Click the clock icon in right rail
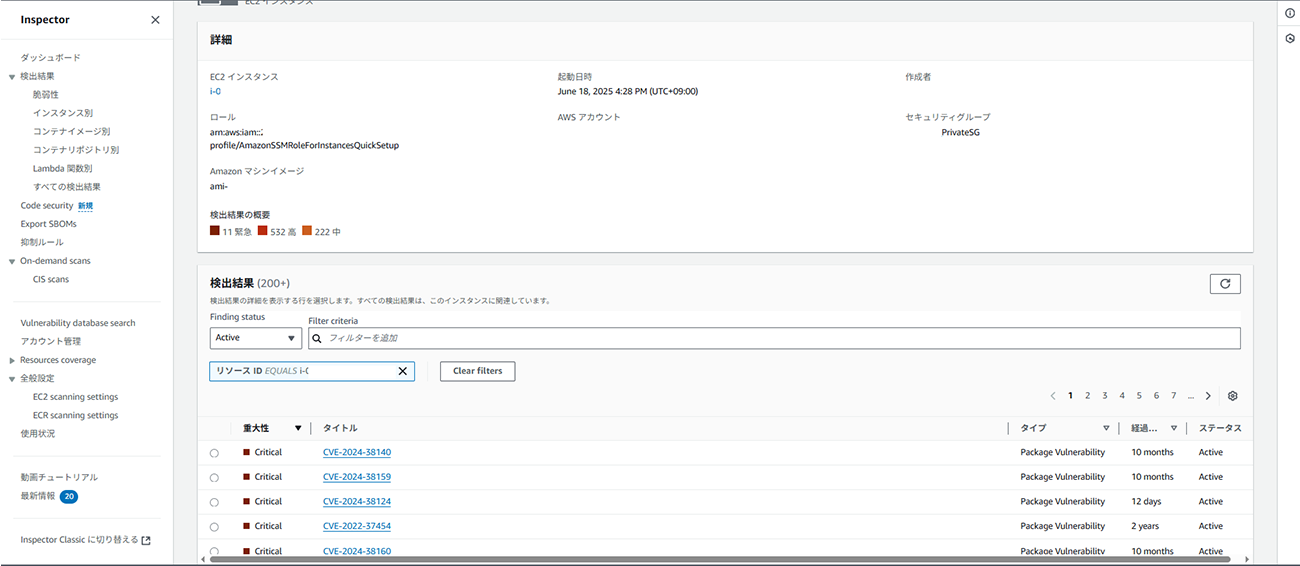The width and height of the screenshot is (1300, 566). 1290,38
